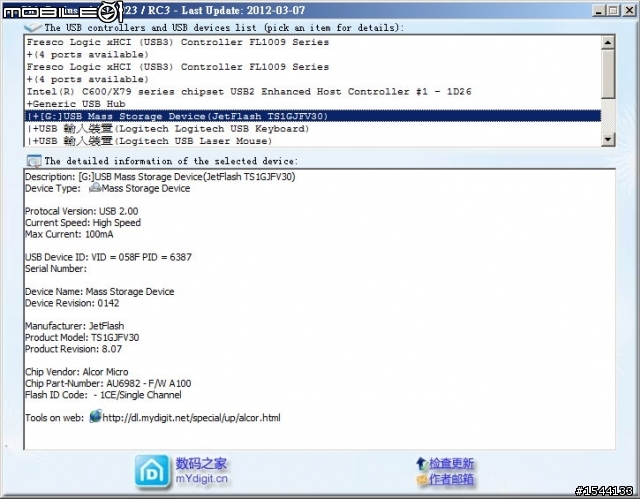Select first '+(4 ports available)' row
640x499 pixels.
(312, 54)
